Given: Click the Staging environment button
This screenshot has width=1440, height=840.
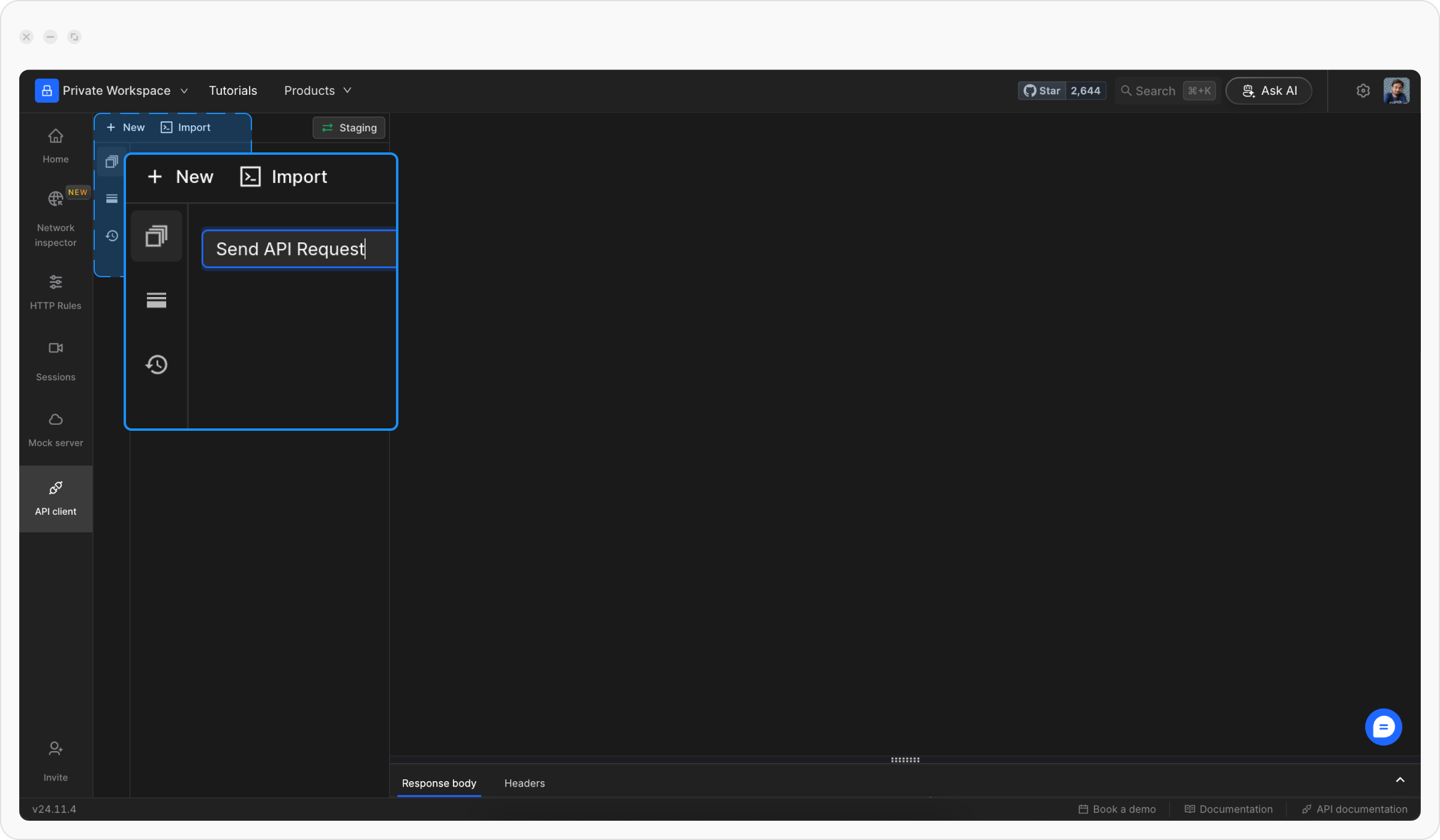Looking at the screenshot, I should tap(349, 127).
